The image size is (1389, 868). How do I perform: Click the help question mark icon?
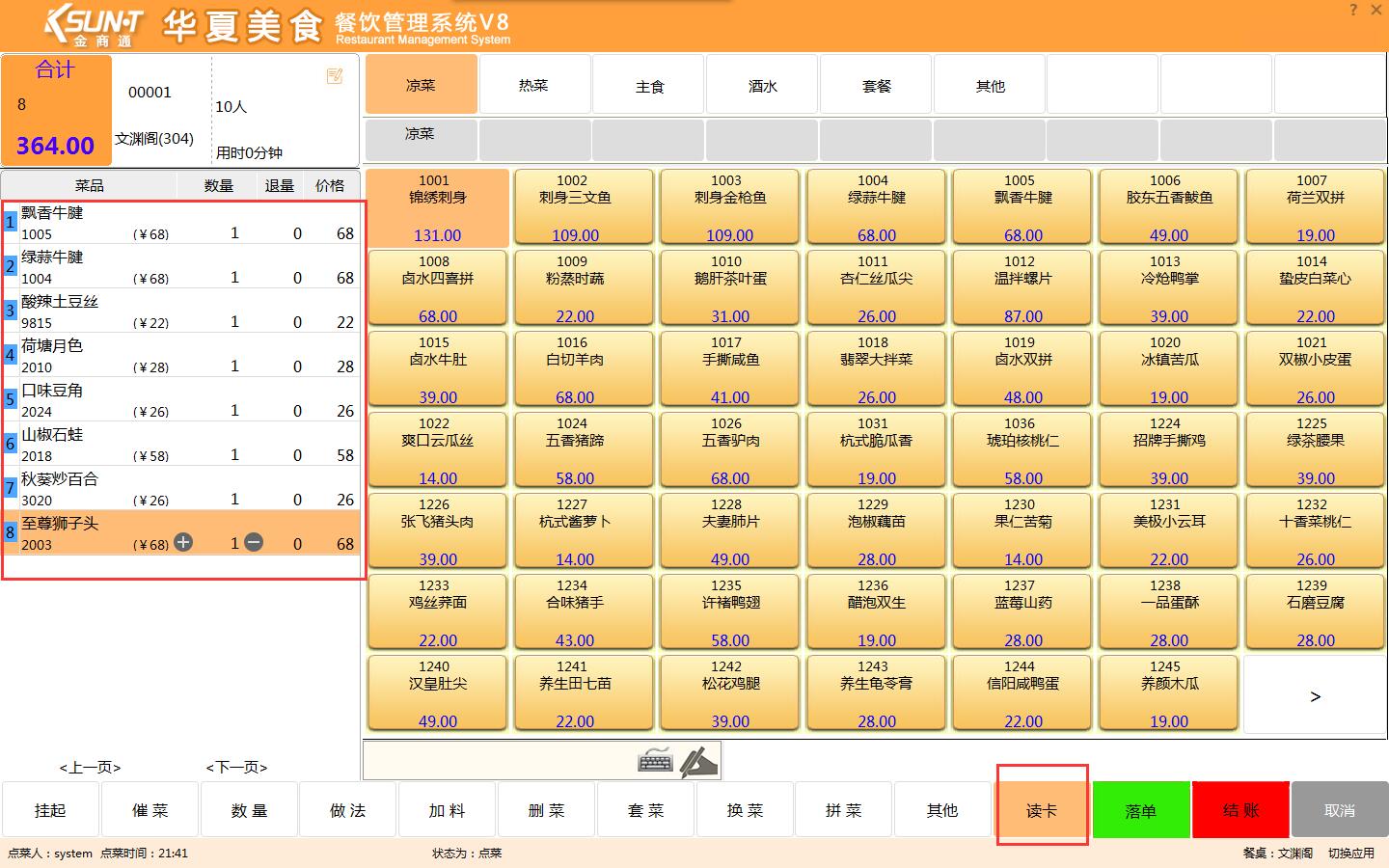click(x=1353, y=10)
